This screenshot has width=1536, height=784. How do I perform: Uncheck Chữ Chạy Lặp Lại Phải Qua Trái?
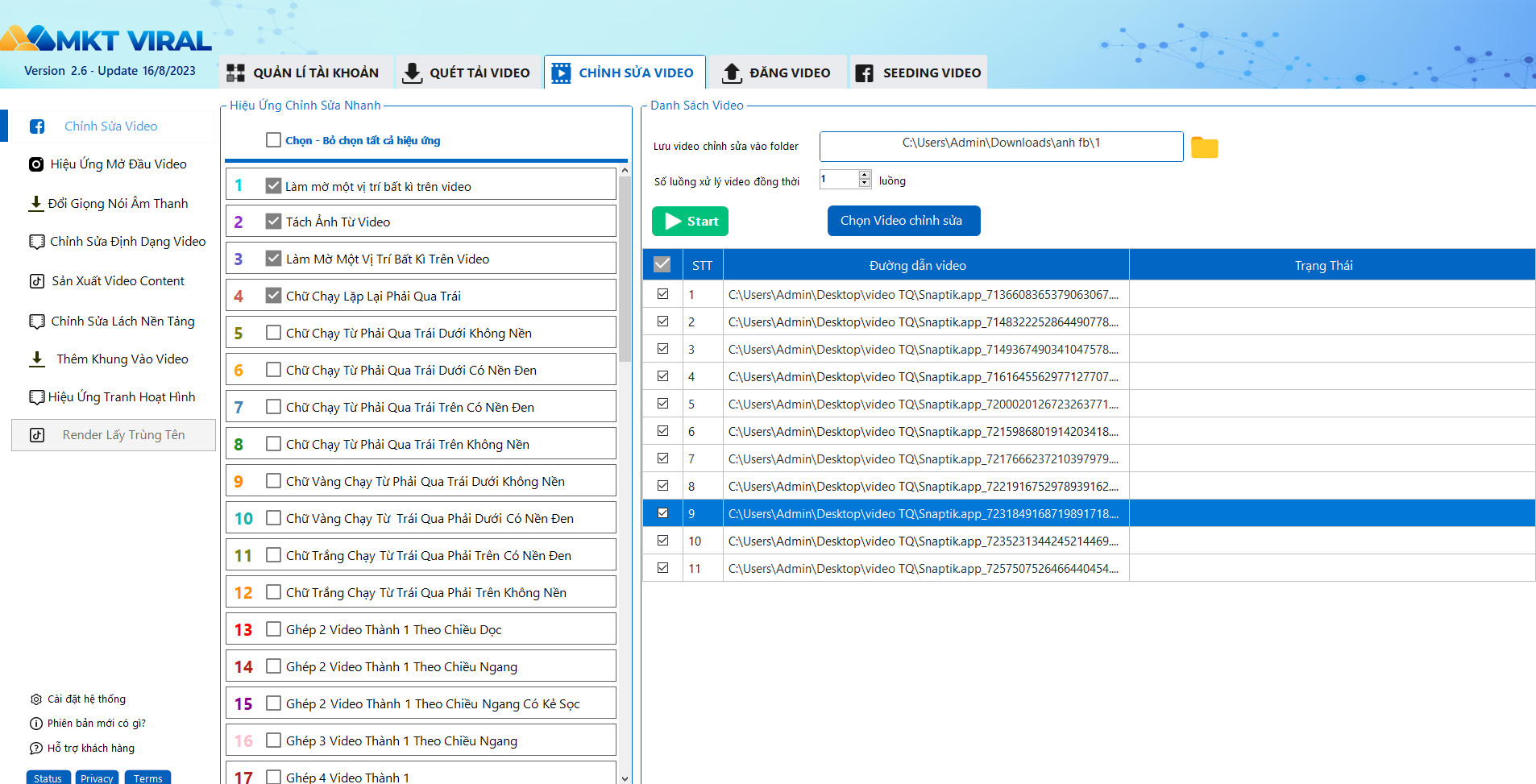[274, 295]
